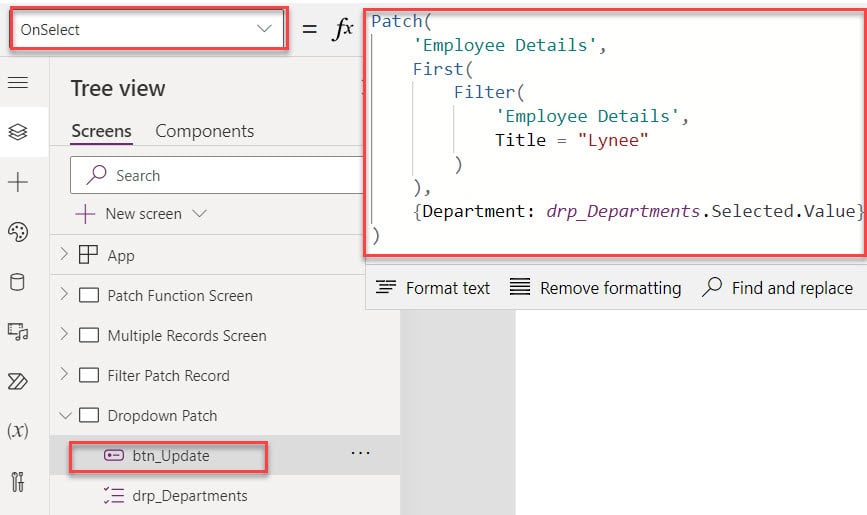Select Multiple Records Screen in tree
The image size is (867, 515).
coord(187,335)
